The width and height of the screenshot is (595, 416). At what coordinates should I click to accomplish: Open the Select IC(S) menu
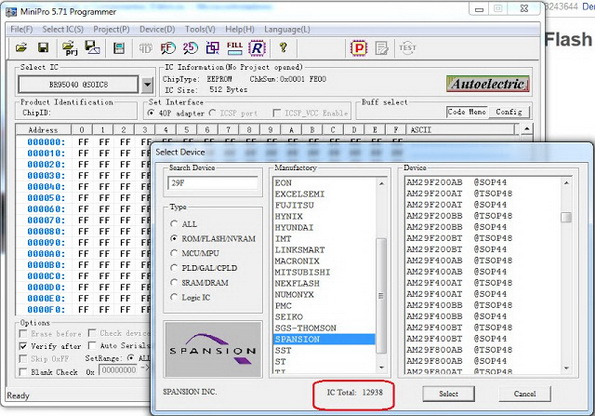(63, 29)
